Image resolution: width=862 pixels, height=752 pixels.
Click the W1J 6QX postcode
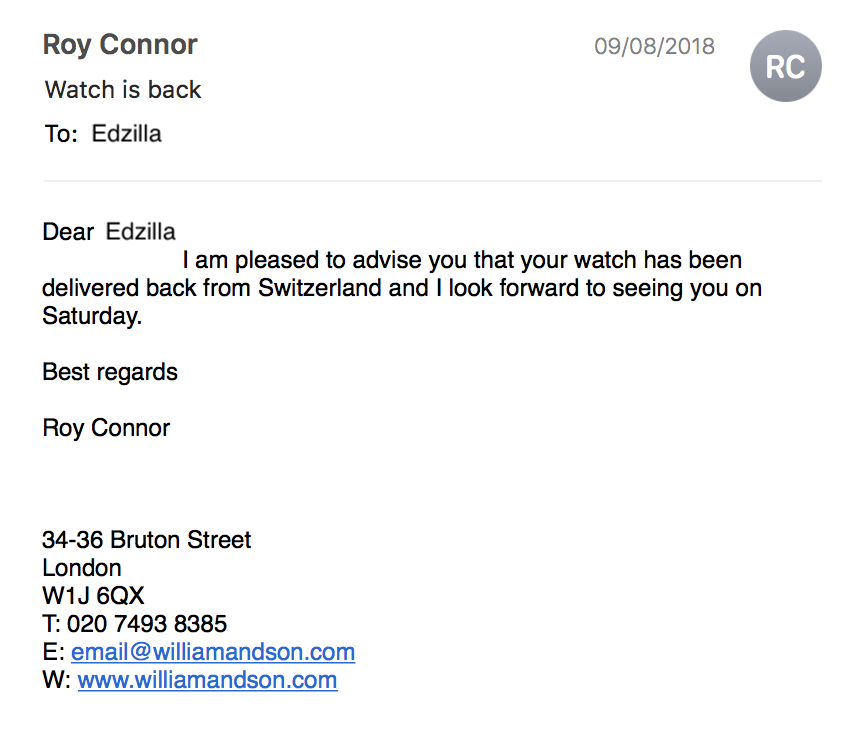(93, 596)
